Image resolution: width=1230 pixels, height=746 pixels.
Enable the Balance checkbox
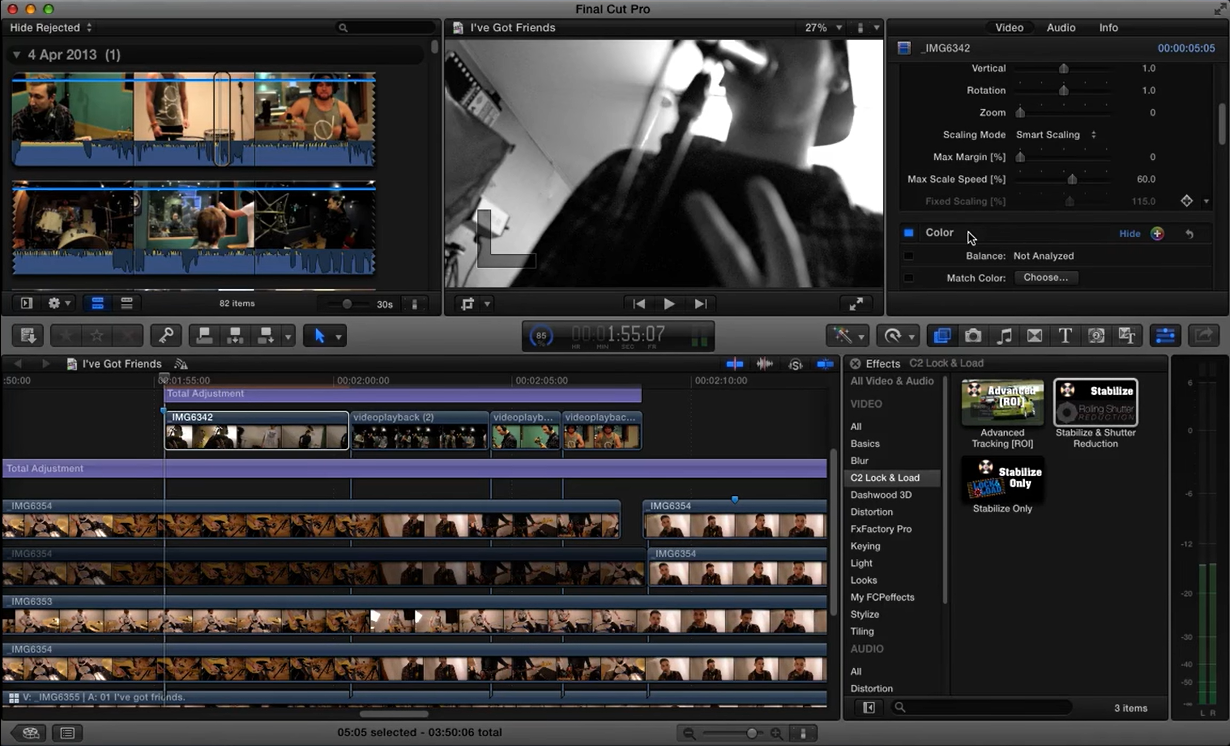pyautogui.click(x=908, y=256)
